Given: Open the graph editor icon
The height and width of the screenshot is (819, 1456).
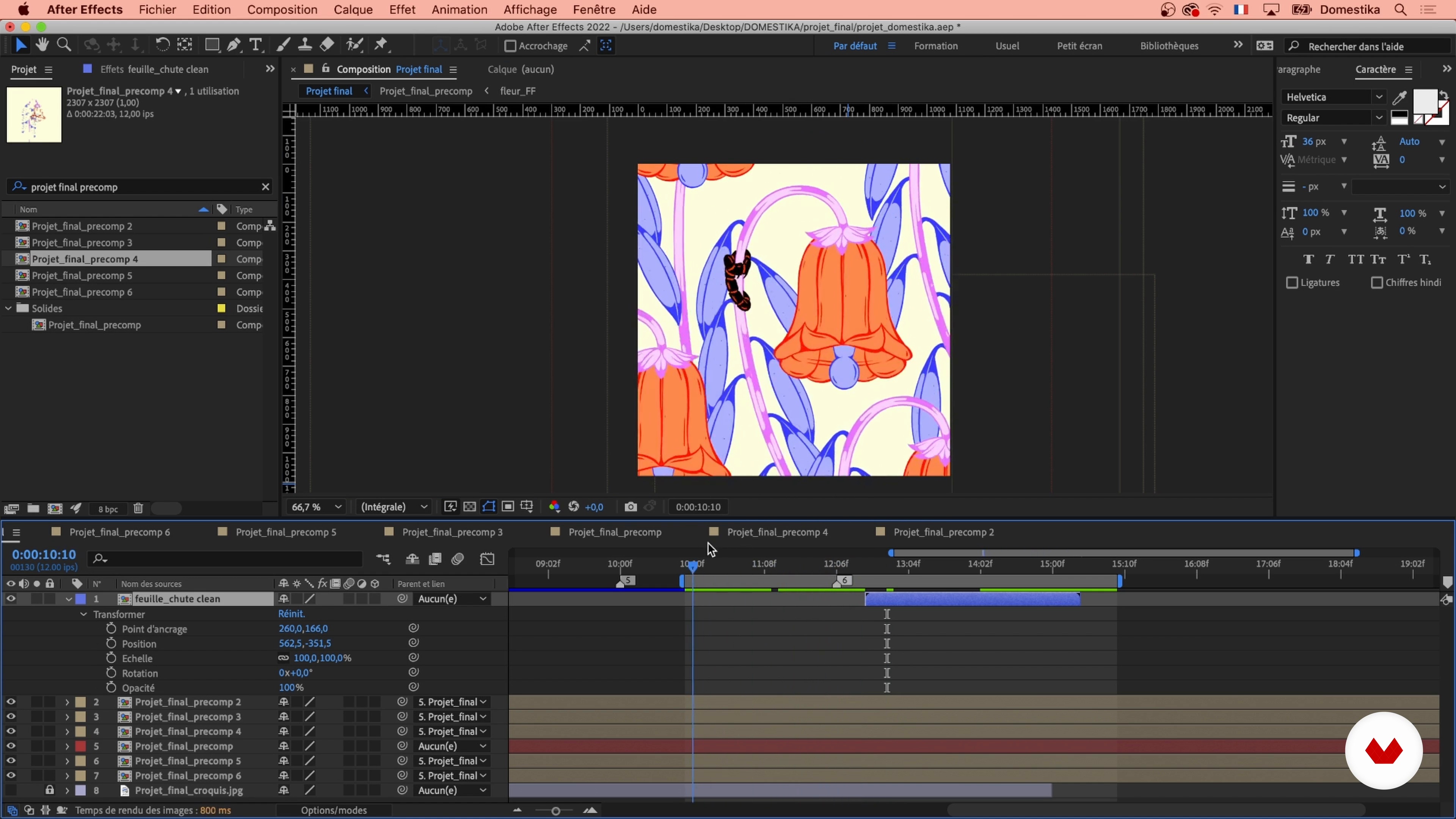Looking at the screenshot, I should (487, 559).
